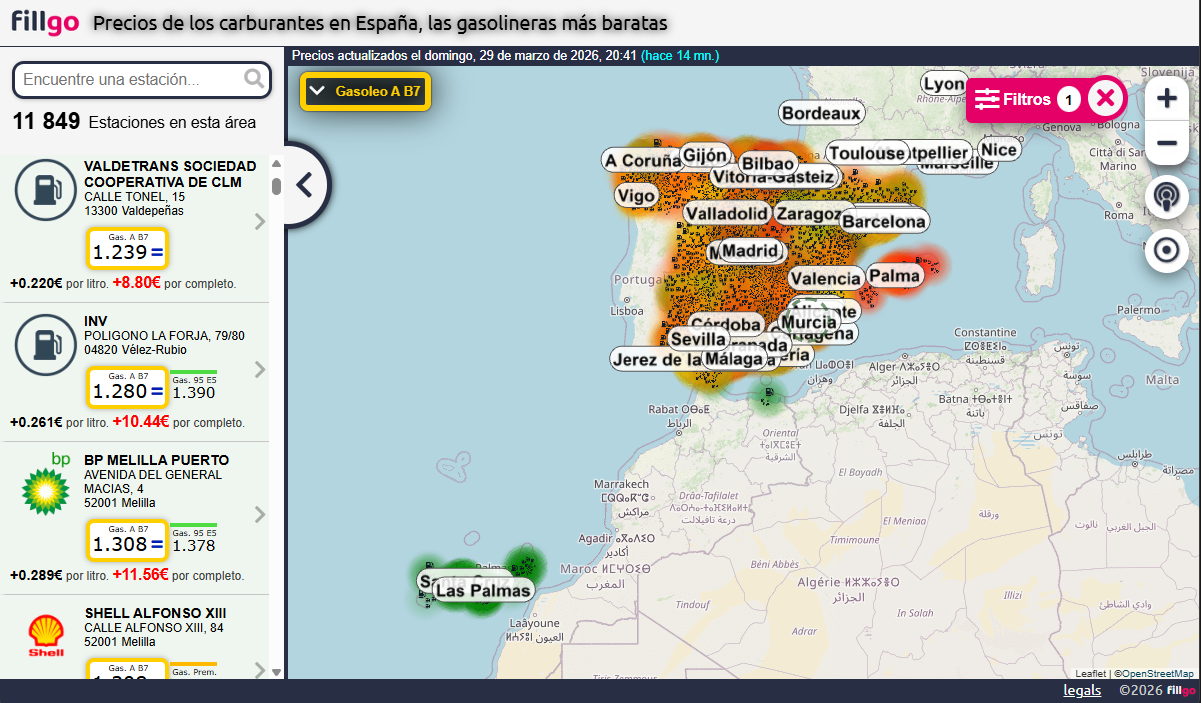This screenshot has width=1201, height=703.
Task: Click VALDETRANS Gas. A B7 price 1.239
Action: [126, 248]
